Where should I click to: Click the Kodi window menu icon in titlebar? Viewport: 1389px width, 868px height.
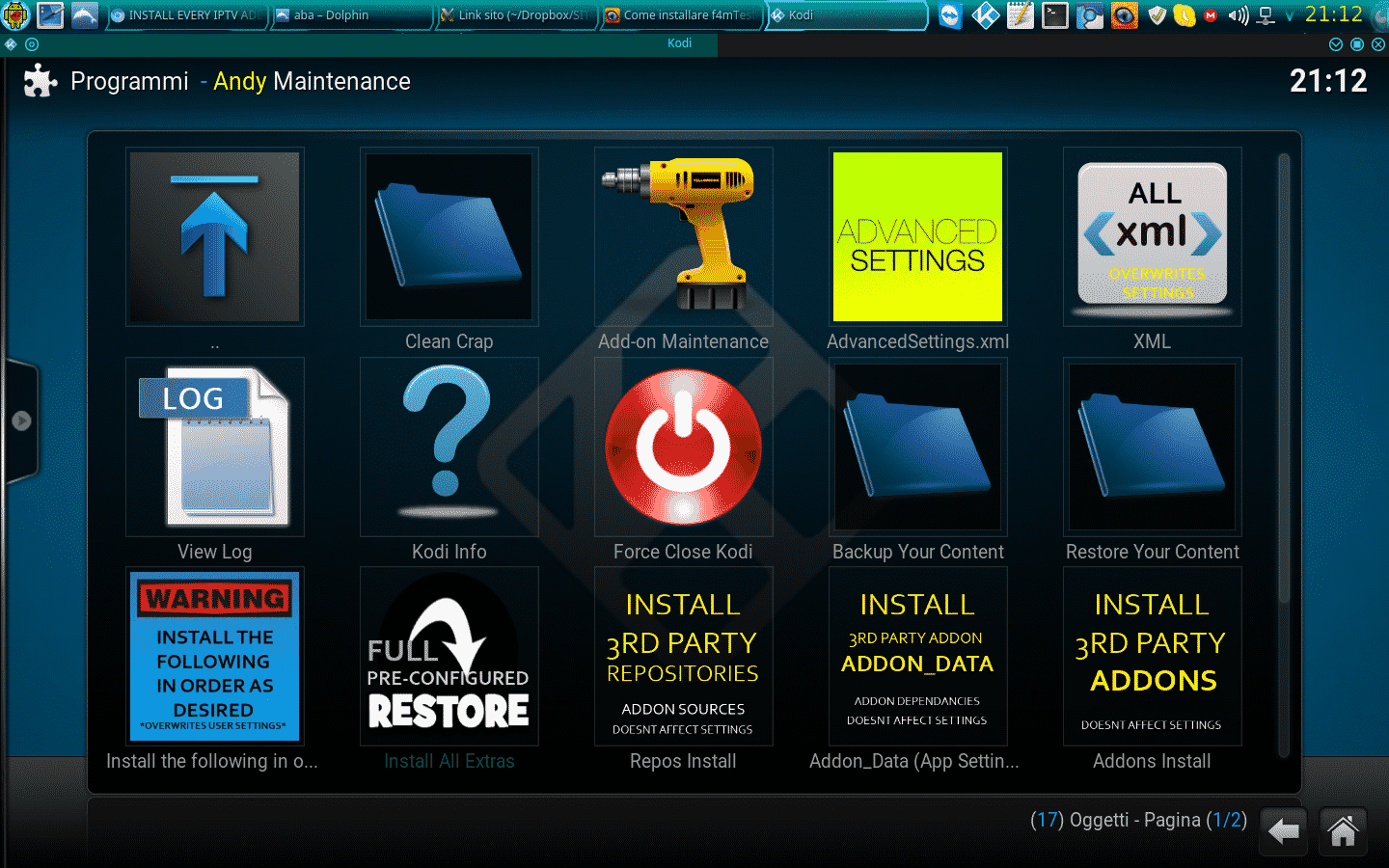pyautogui.click(x=11, y=44)
